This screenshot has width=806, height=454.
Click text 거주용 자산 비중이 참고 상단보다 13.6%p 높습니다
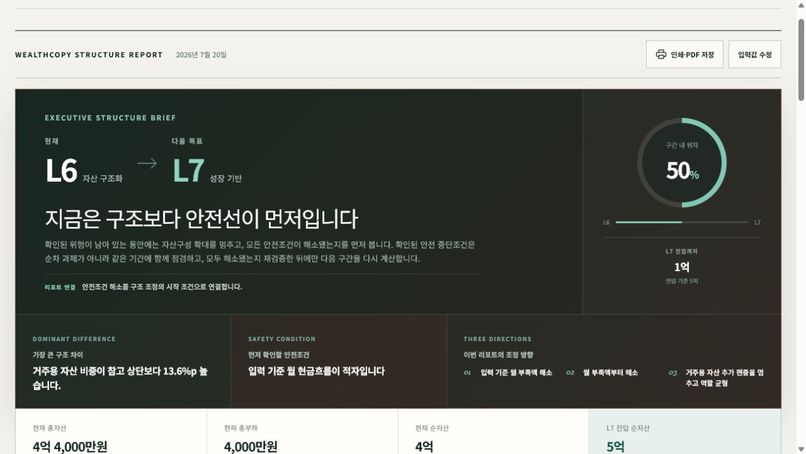point(120,378)
